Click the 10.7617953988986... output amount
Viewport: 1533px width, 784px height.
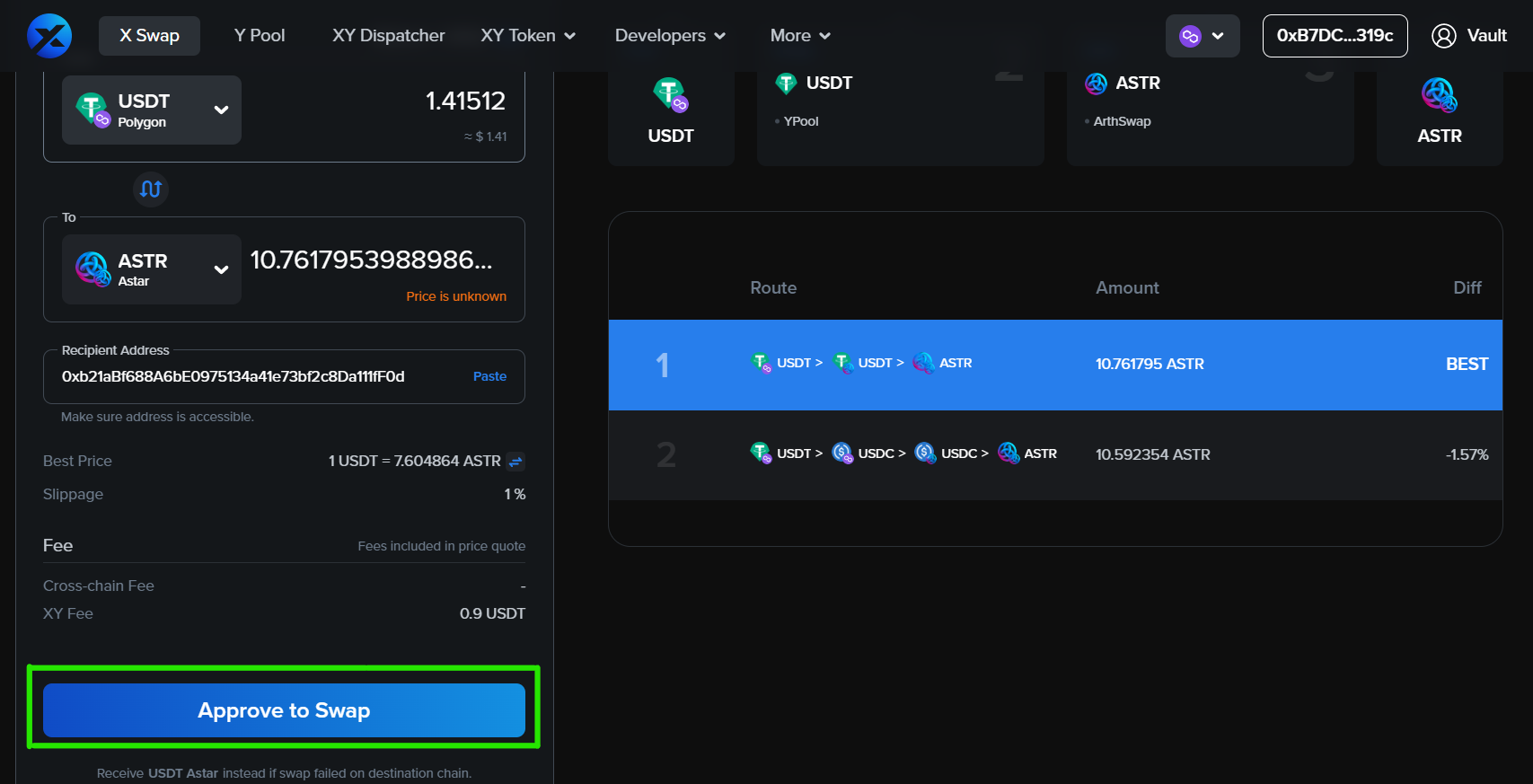371,260
